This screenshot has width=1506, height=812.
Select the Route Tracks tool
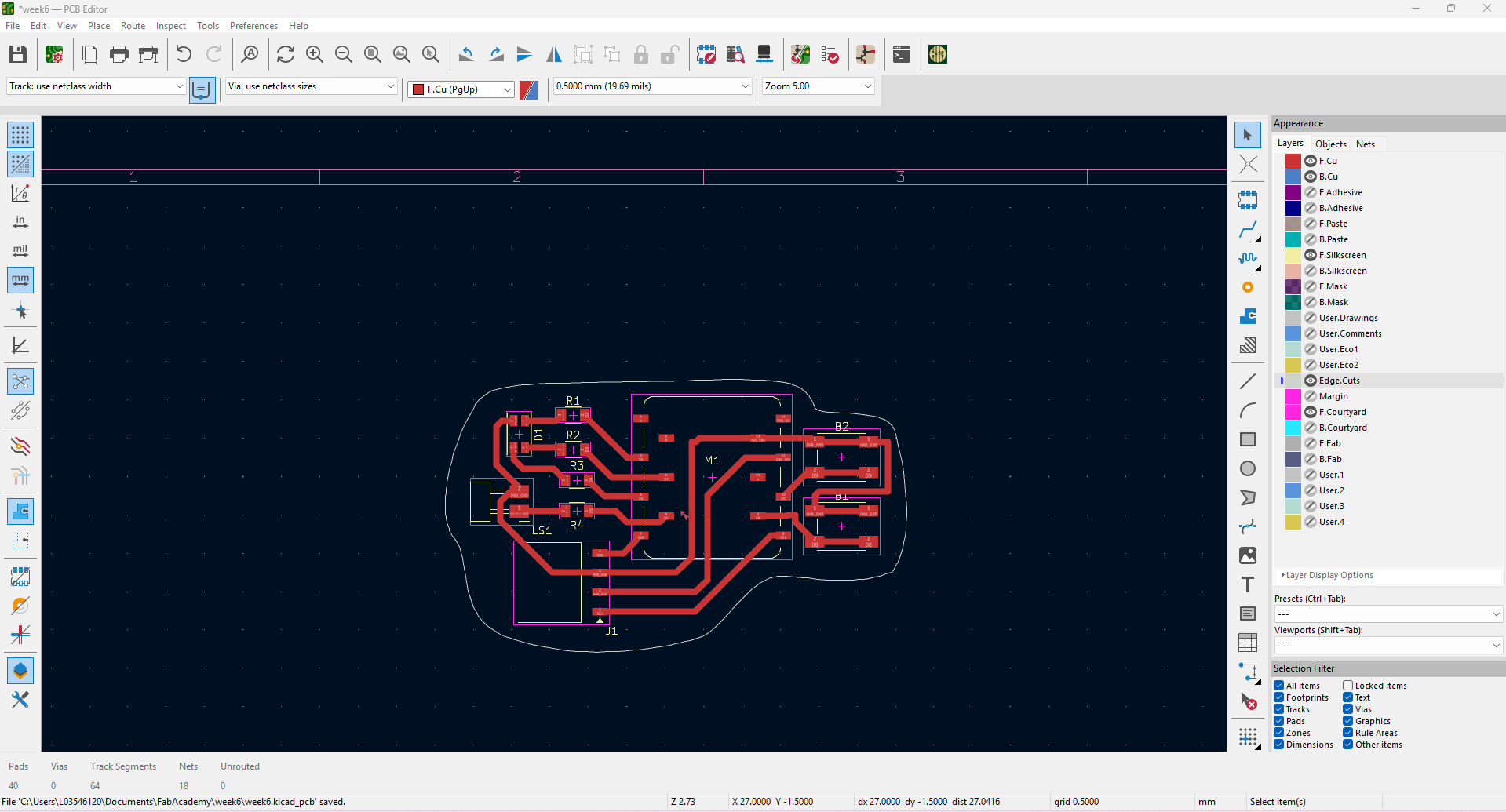(1247, 229)
